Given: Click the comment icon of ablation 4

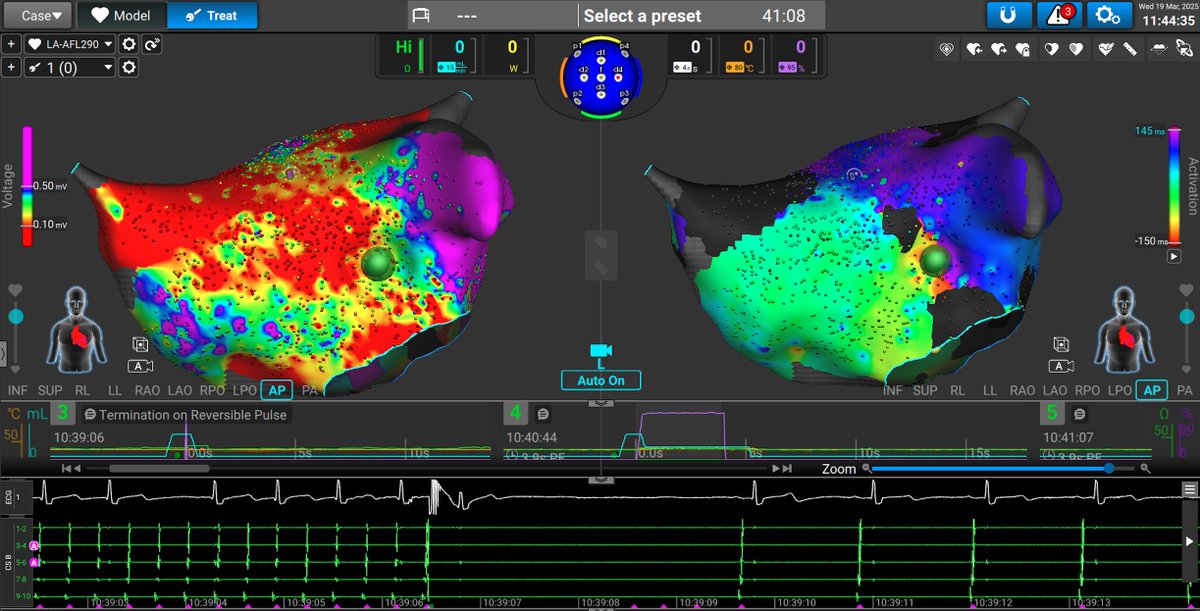Looking at the screenshot, I should point(543,412).
